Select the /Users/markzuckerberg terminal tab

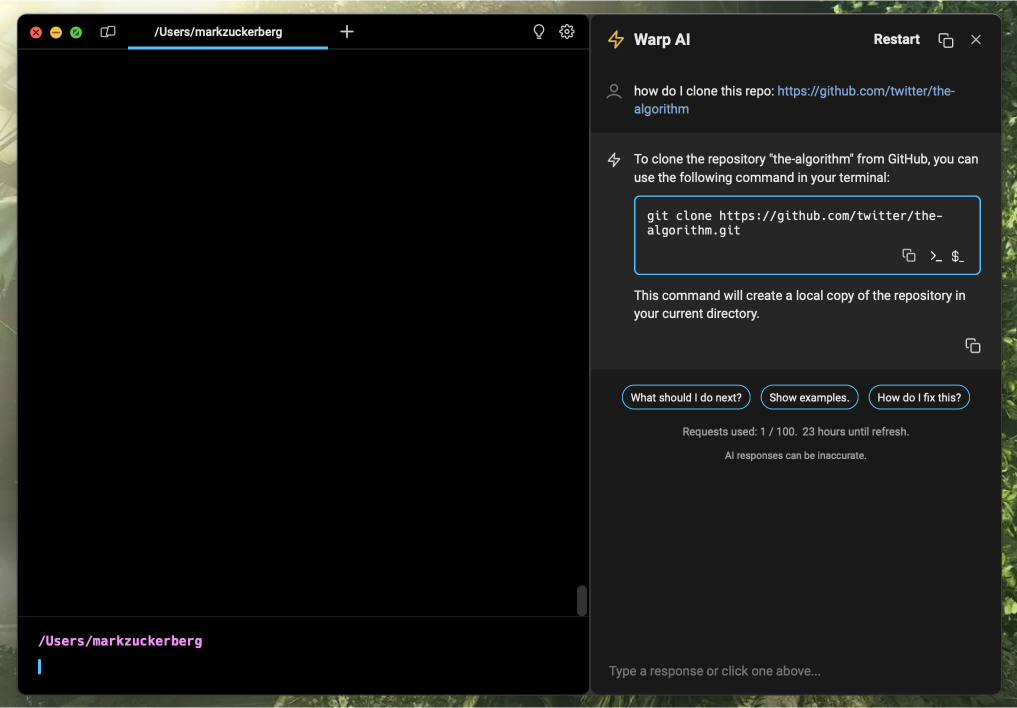pos(228,32)
